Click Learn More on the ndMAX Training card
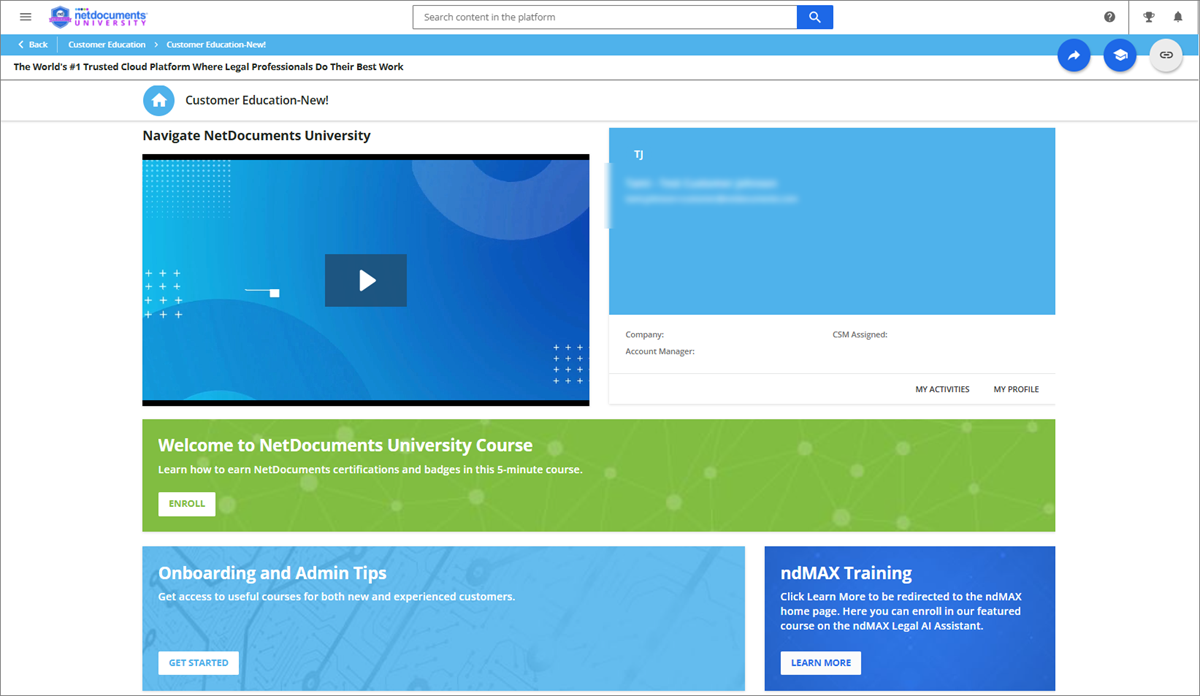The image size is (1200, 696). tap(820, 662)
